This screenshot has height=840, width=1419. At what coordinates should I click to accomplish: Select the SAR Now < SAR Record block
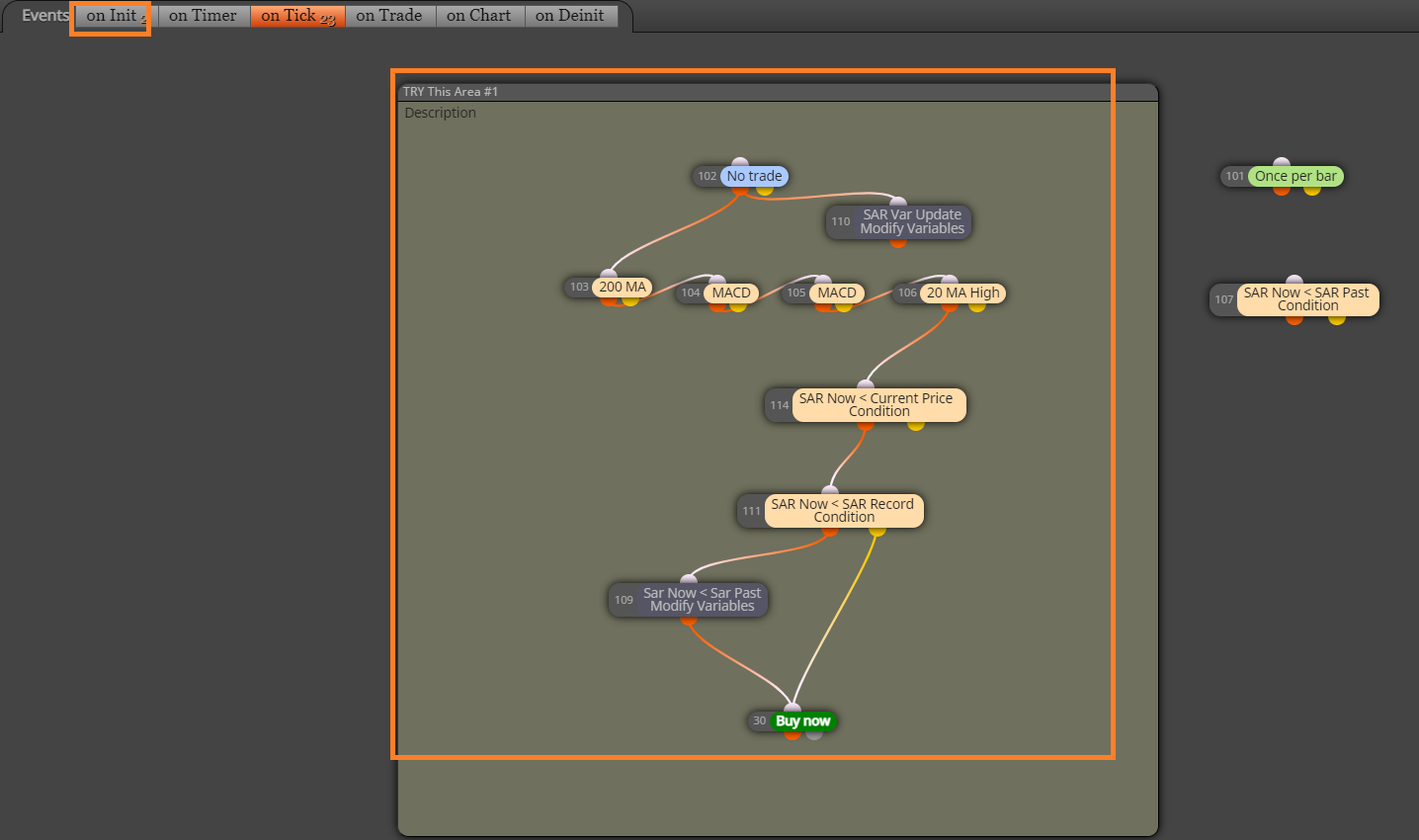[844, 511]
